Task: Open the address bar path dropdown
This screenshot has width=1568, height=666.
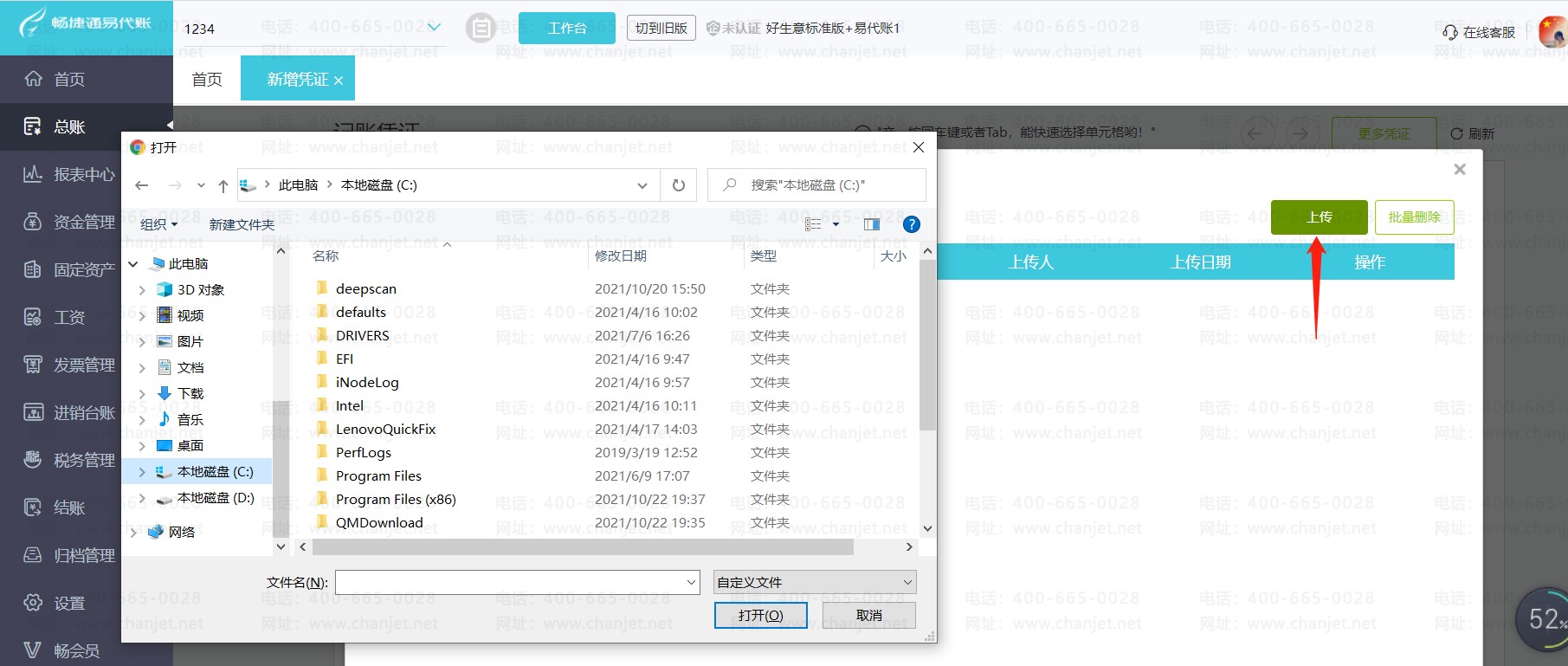Action: coord(642,185)
